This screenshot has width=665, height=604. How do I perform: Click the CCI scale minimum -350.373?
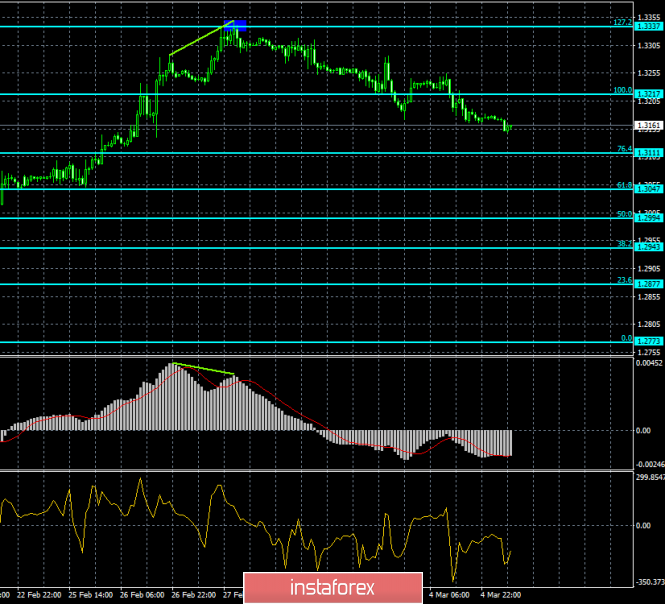650,582
